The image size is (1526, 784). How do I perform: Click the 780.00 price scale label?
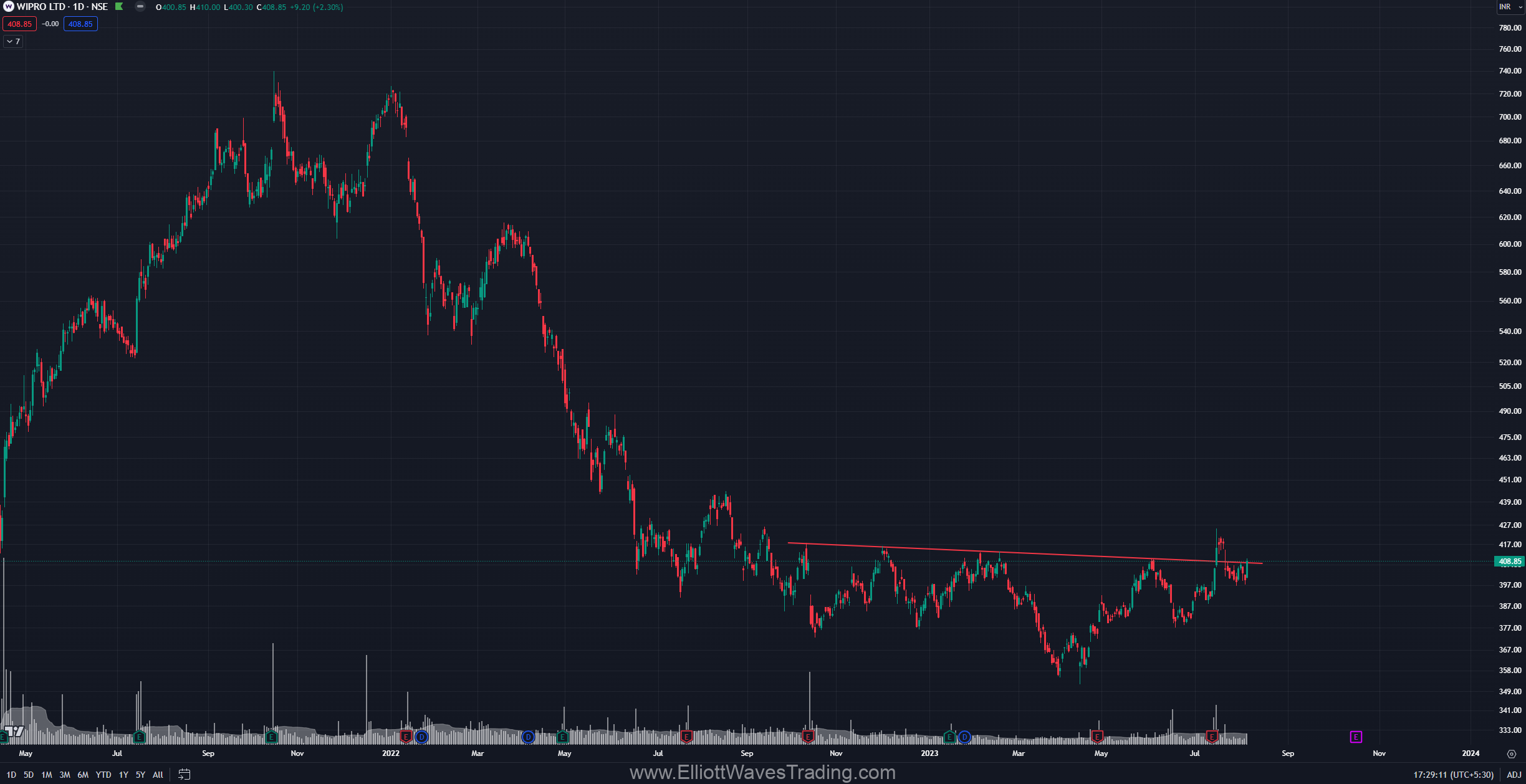(1510, 28)
